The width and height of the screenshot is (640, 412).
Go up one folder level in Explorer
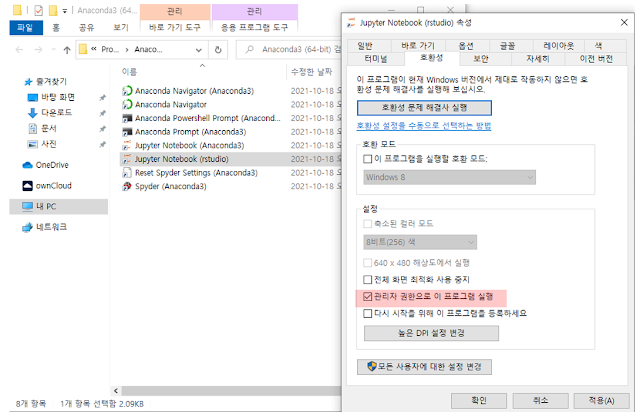point(67,50)
